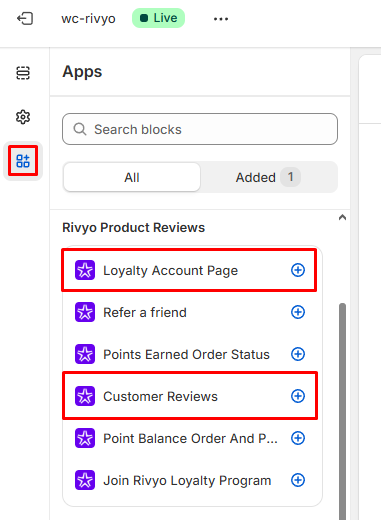Click Join Rivyo Loyalty Program star icon
Screen dimensions: 381x520
pyautogui.click(x=85, y=480)
